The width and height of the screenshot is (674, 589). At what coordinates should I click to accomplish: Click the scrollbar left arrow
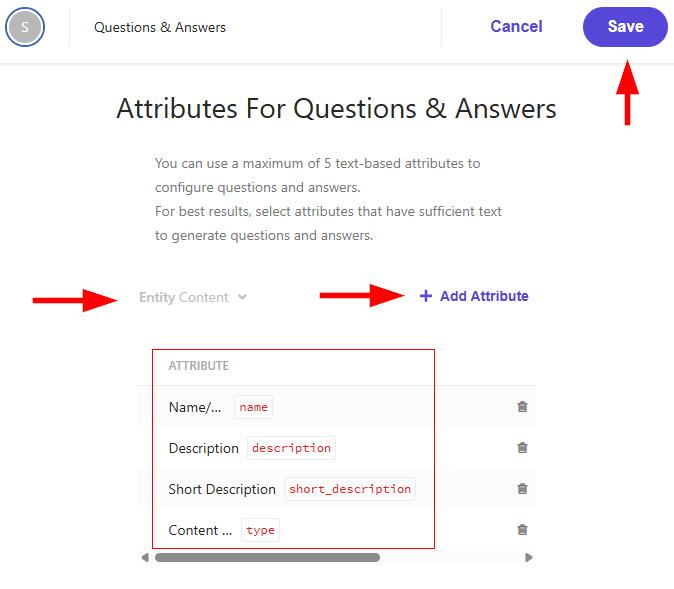[145, 558]
